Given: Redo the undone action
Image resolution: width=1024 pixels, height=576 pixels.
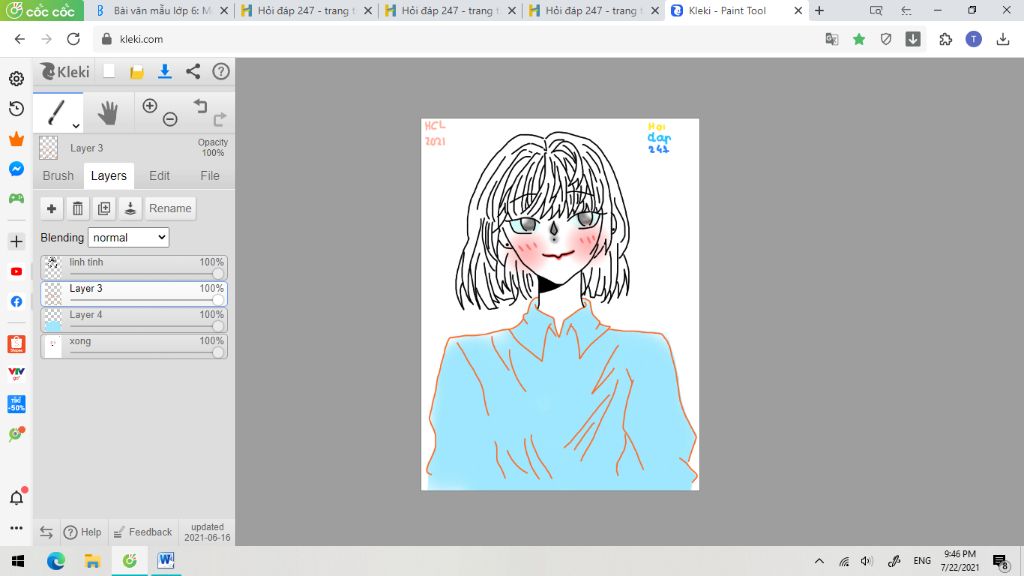Looking at the screenshot, I should coord(219,119).
